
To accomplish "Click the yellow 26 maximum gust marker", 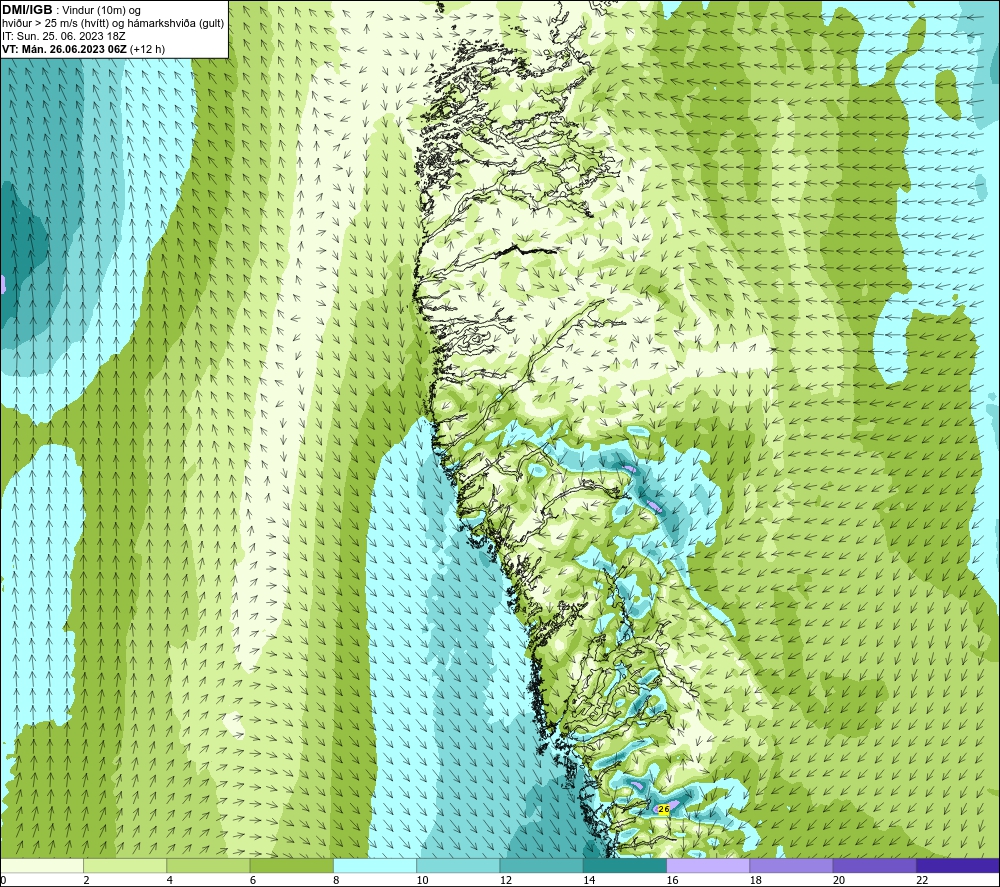I will (663, 809).
